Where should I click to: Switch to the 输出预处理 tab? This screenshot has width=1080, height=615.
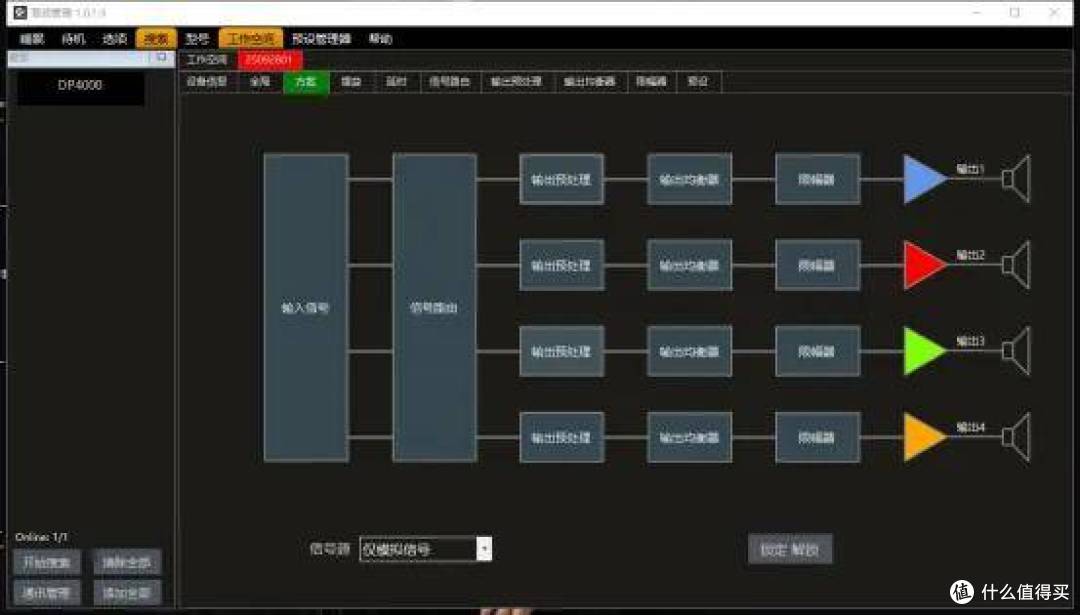coord(516,82)
